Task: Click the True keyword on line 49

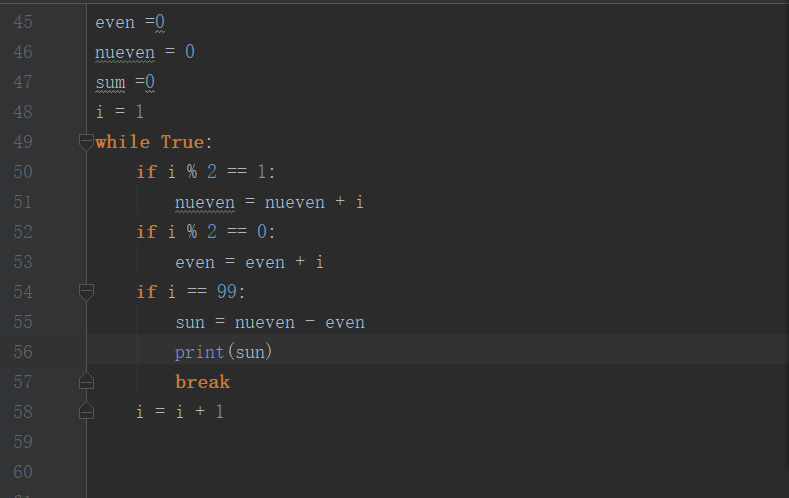Action: pyautogui.click(x=182, y=142)
